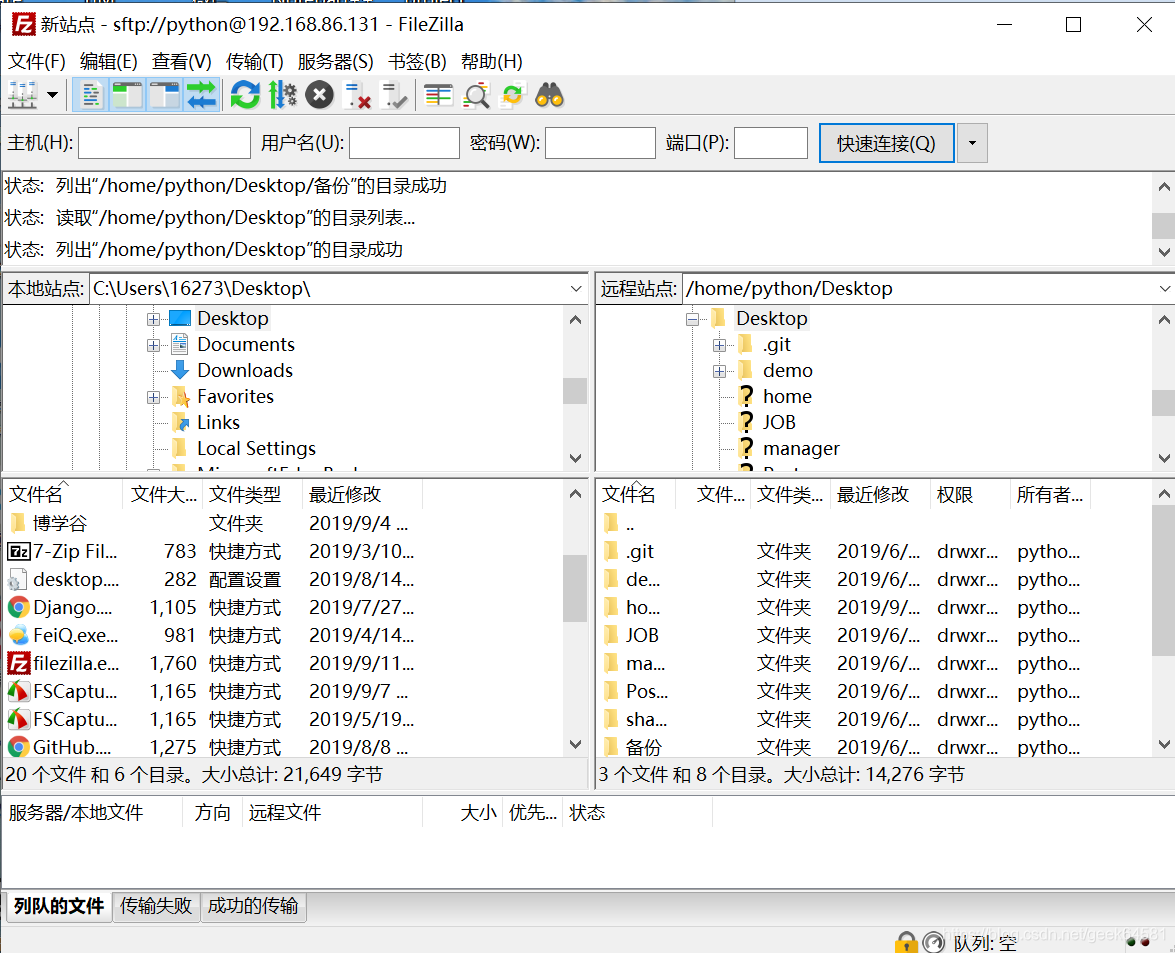This screenshot has height=953, width=1175.
Task: Toggle the remote directory tree view
Action: pyautogui.click(x=164, y=95)
